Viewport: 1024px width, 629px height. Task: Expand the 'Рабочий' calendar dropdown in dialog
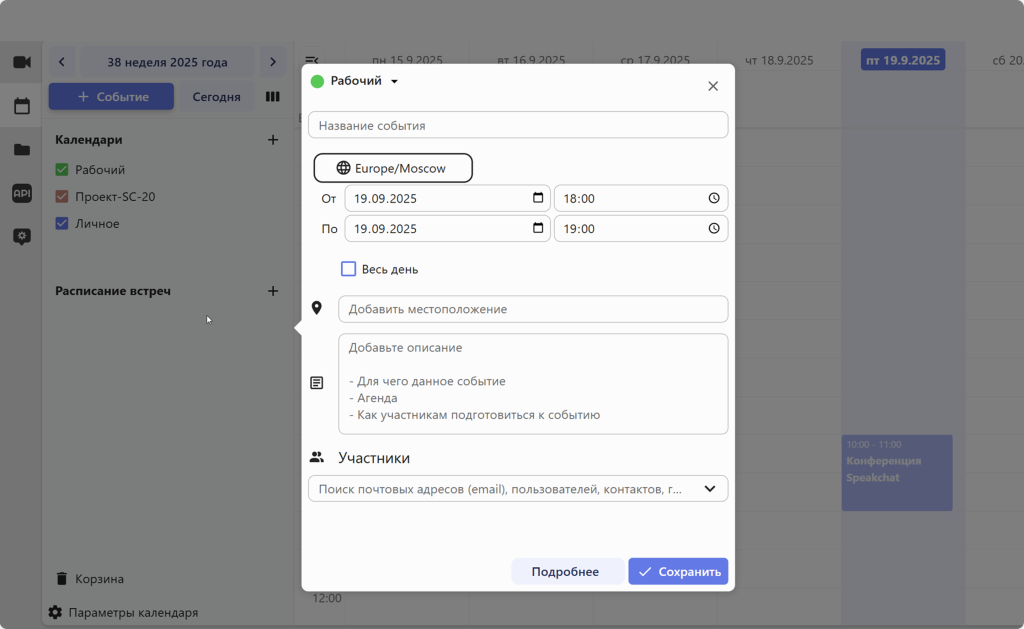click(x=394, y=82)
